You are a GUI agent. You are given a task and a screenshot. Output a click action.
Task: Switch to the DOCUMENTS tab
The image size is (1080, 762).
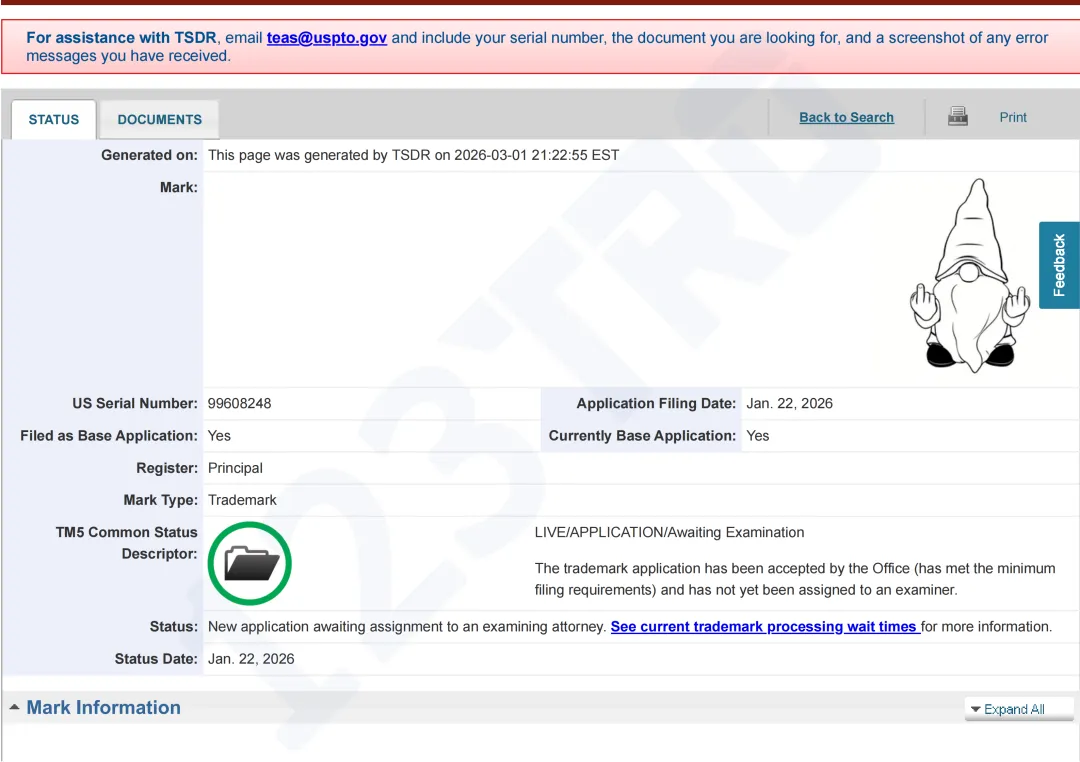coord(160,119)
